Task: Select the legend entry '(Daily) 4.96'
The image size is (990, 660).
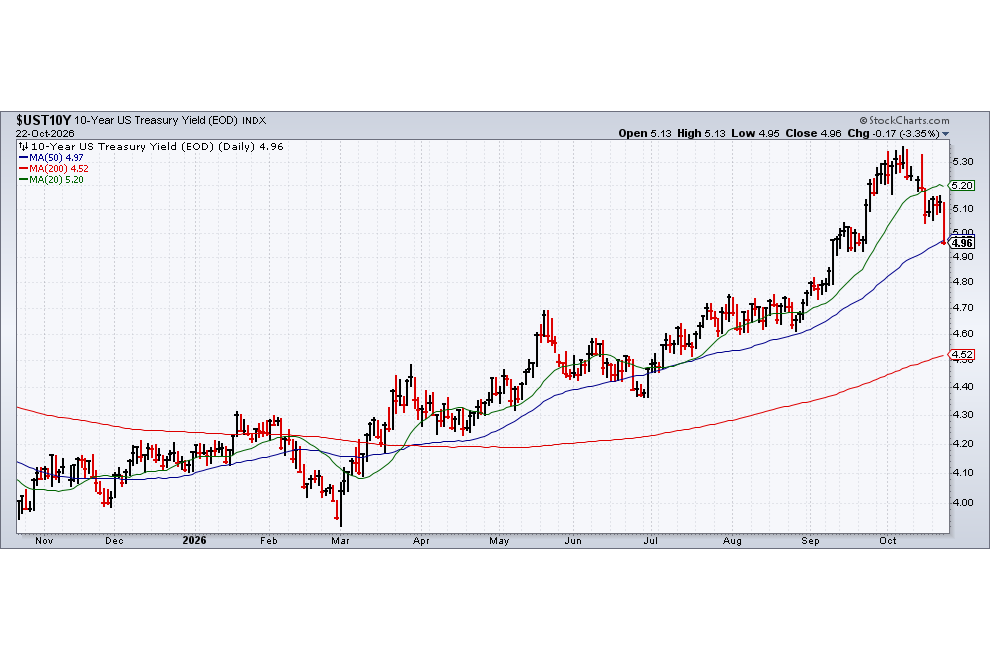Action: 251,147
